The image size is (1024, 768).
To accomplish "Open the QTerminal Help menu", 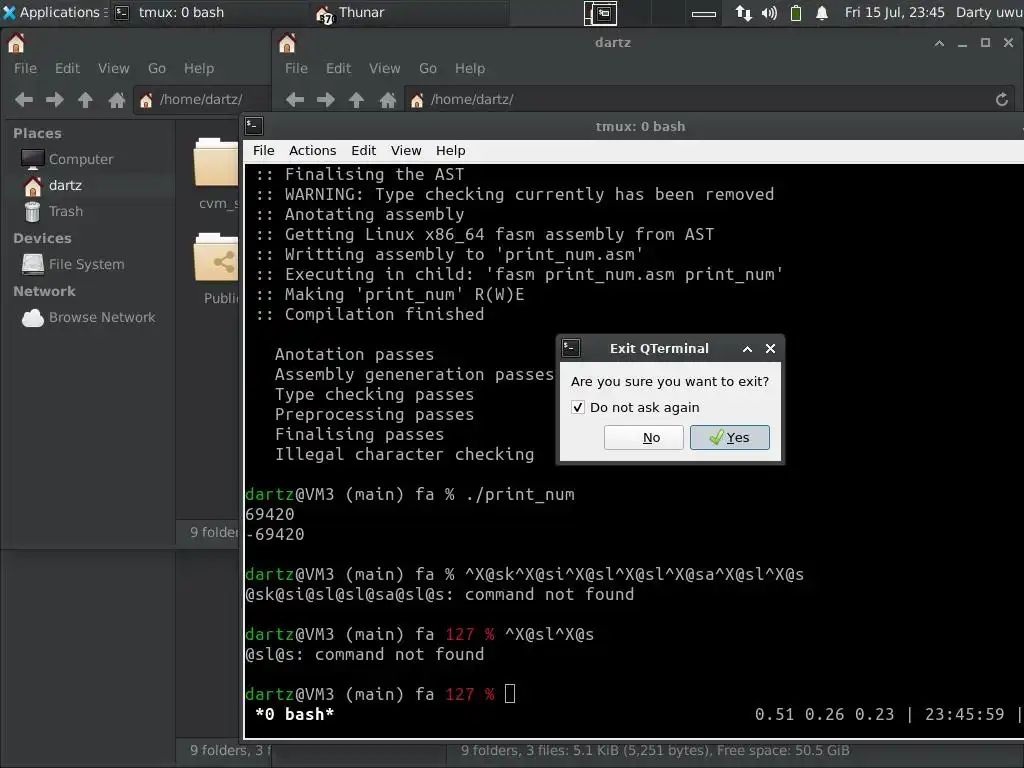I will (x=451, y=151).
